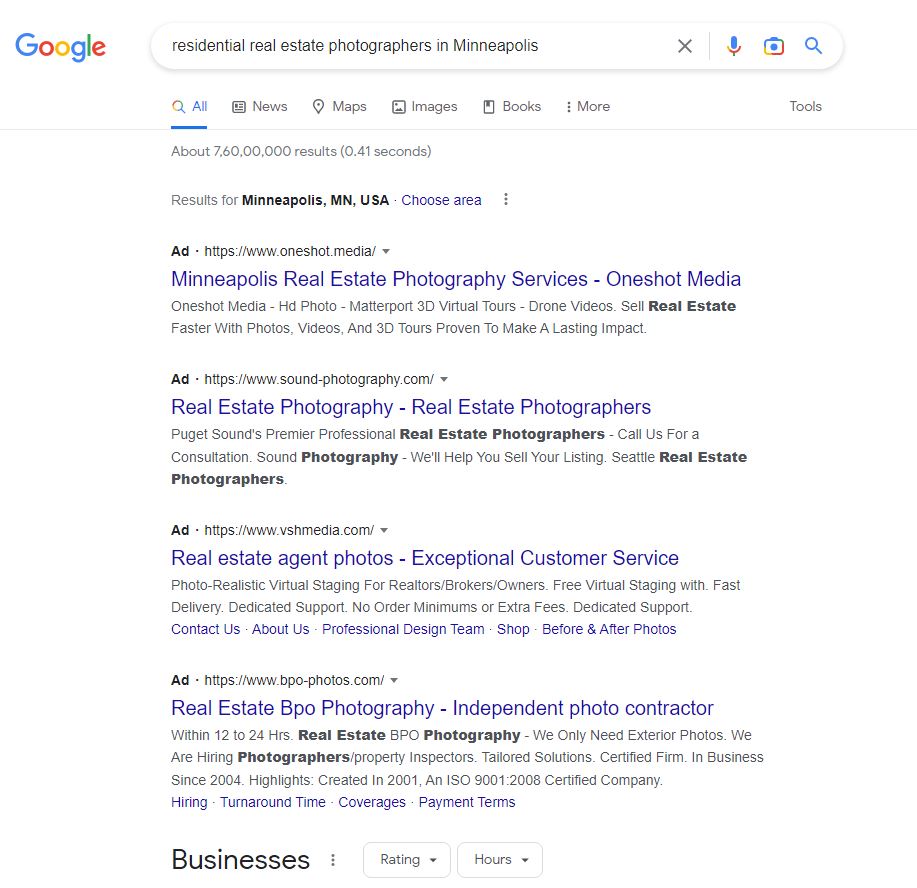This screenshot has width=917, height=888.
Task: Open the Hours filter dropdown
Action: click(x=499, y=860)
